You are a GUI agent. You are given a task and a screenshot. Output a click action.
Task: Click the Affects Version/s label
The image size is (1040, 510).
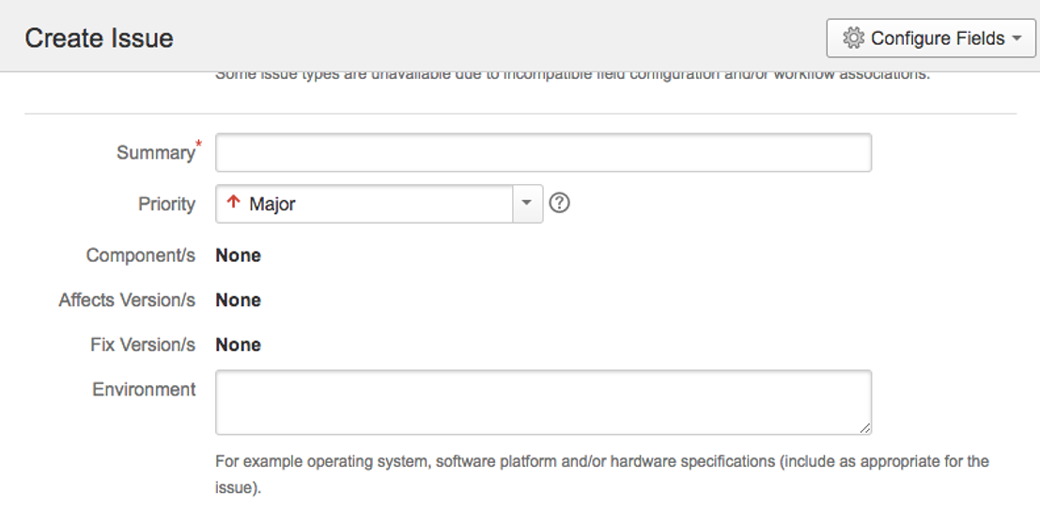click(x=127, y=300)
